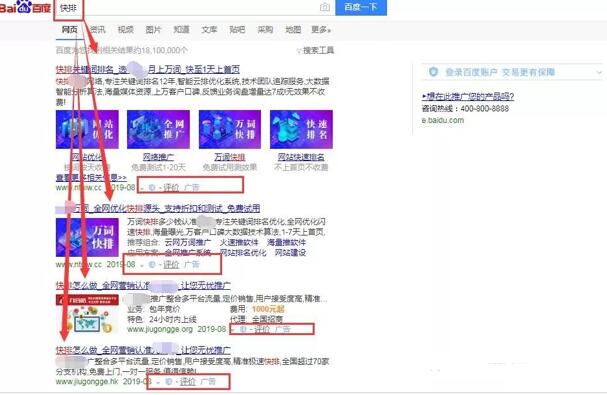Click 查看更多相关信息>> link
Viewport: 607px width, 395px height.
(91, 177)
